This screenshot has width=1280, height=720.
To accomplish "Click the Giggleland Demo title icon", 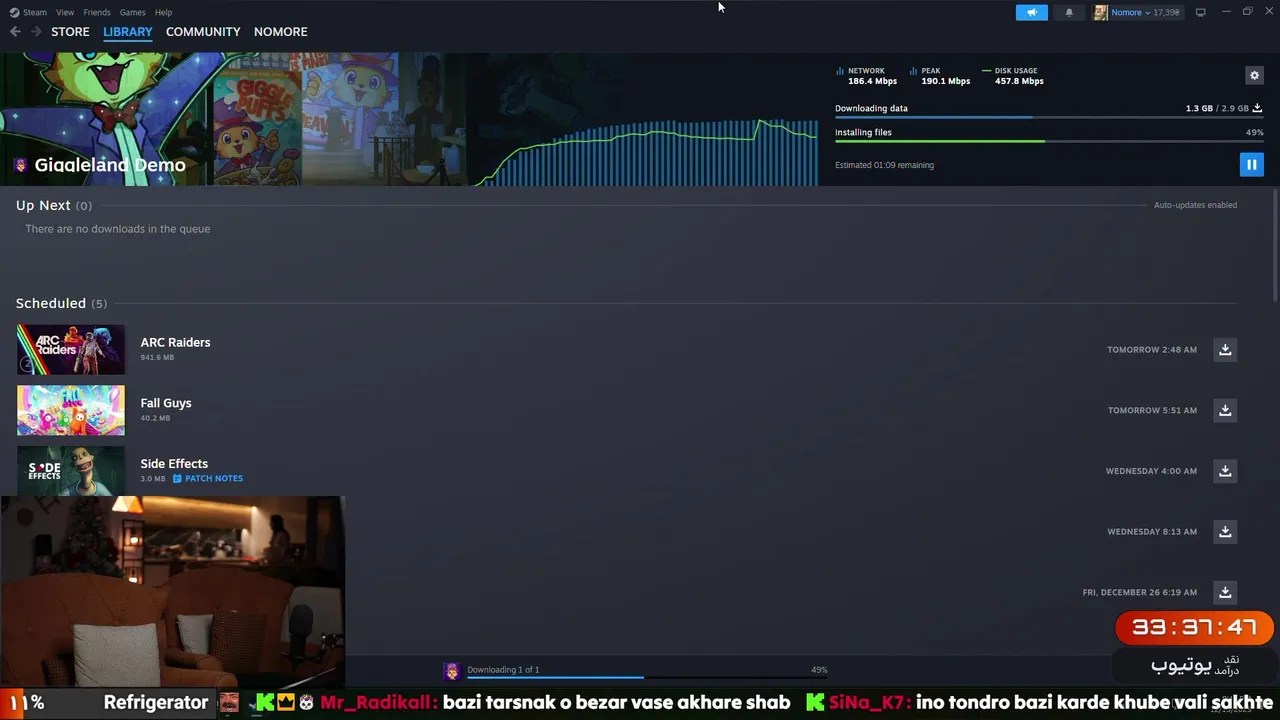I will 20,165.
